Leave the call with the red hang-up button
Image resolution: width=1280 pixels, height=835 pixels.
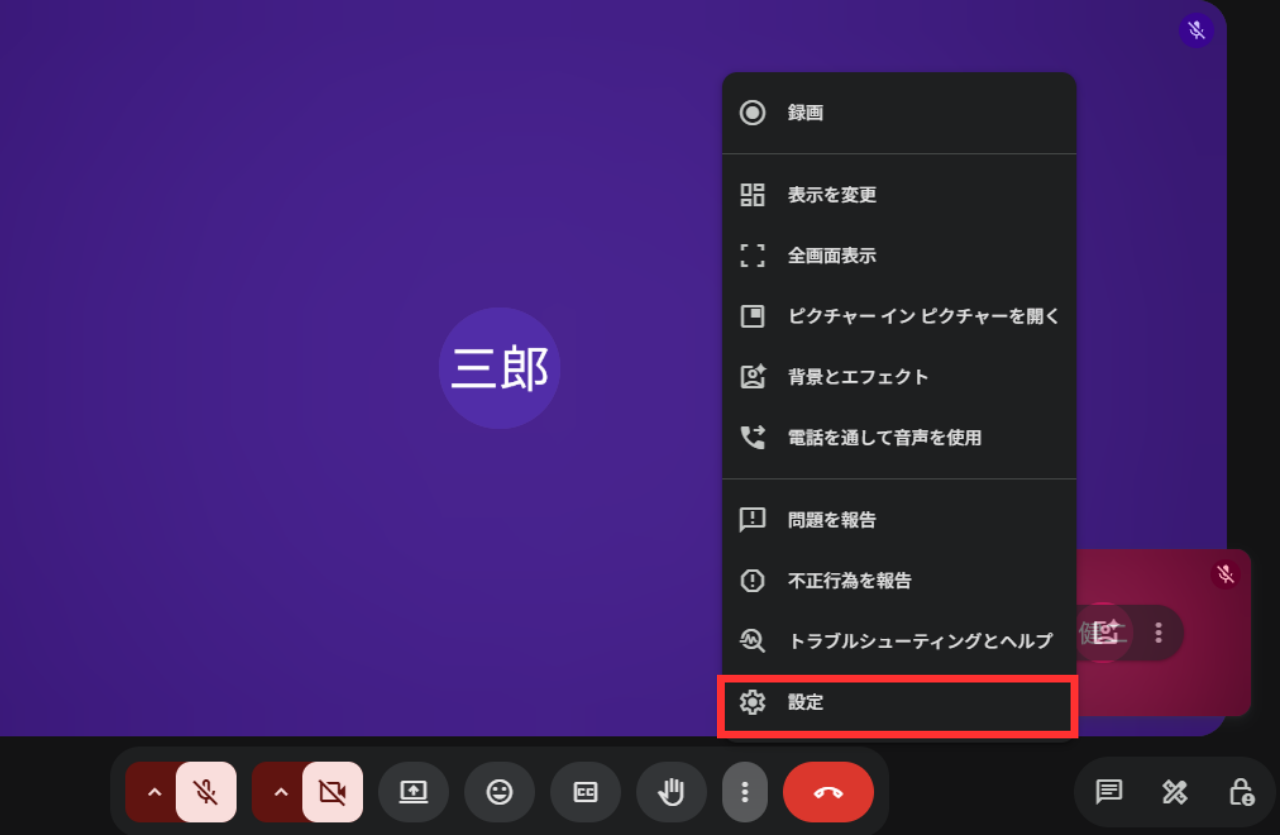pos(828,792)
